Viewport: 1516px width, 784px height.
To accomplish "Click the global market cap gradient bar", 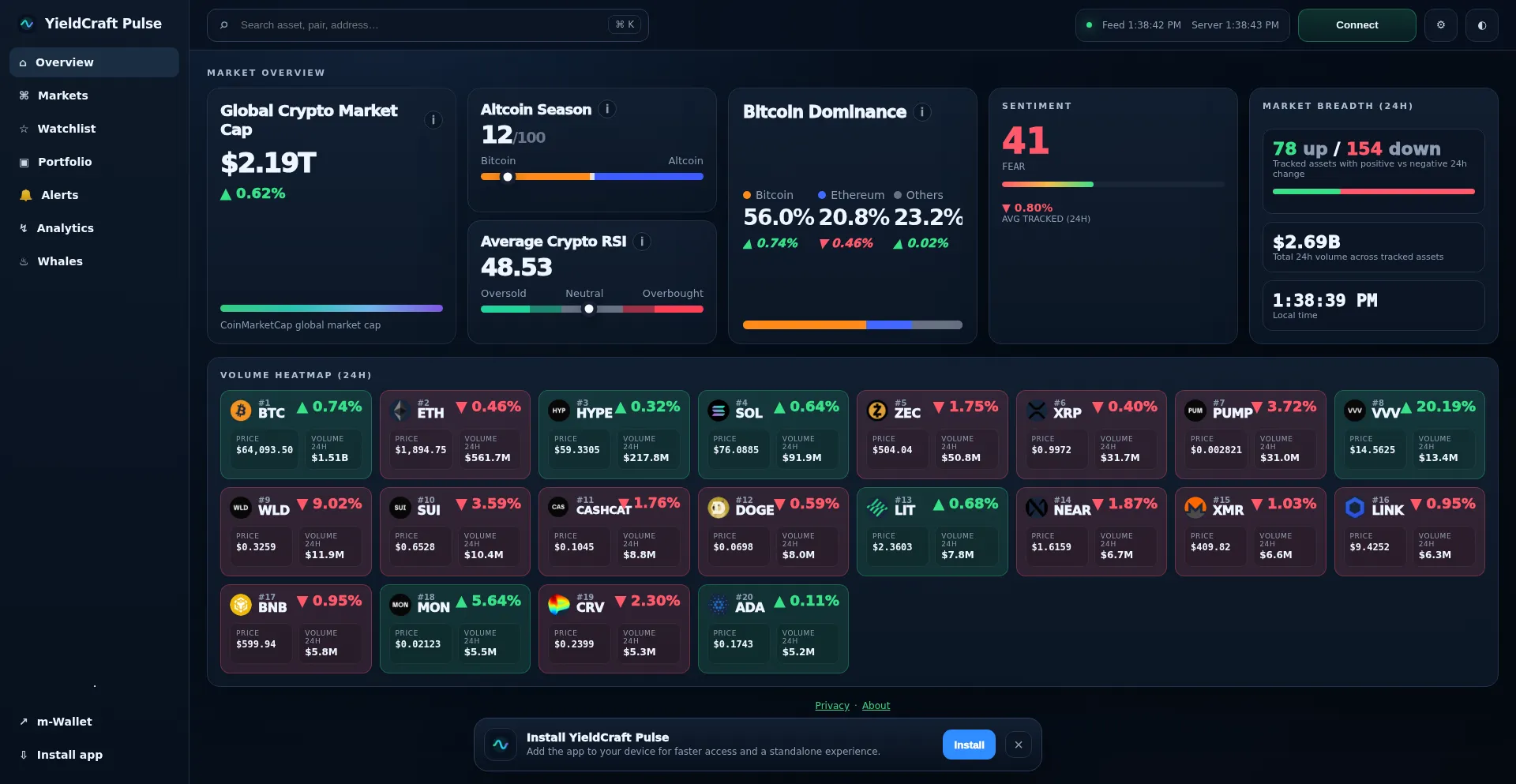I will (332, 309).
